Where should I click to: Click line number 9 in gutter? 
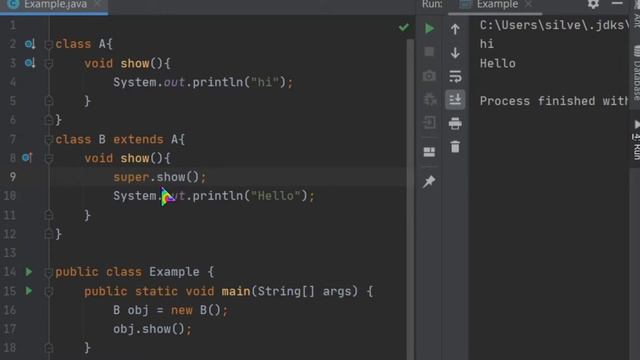[13, 177]
